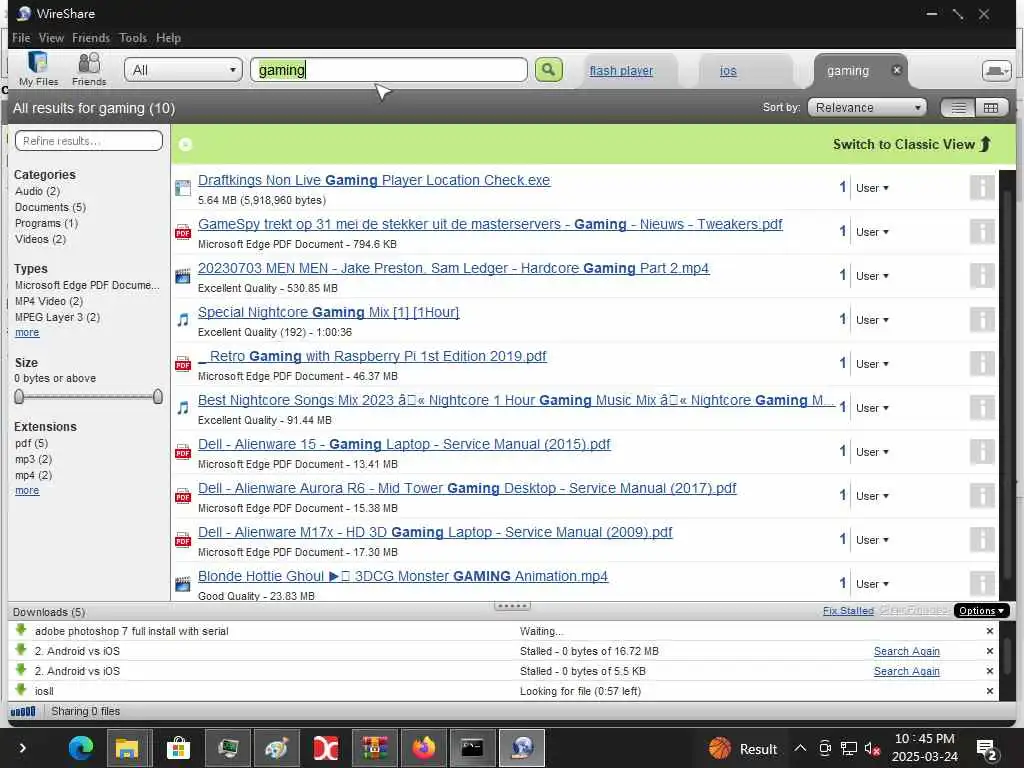
Task: Click PDF icon beside GameSpy result
Action: [183, 232]
